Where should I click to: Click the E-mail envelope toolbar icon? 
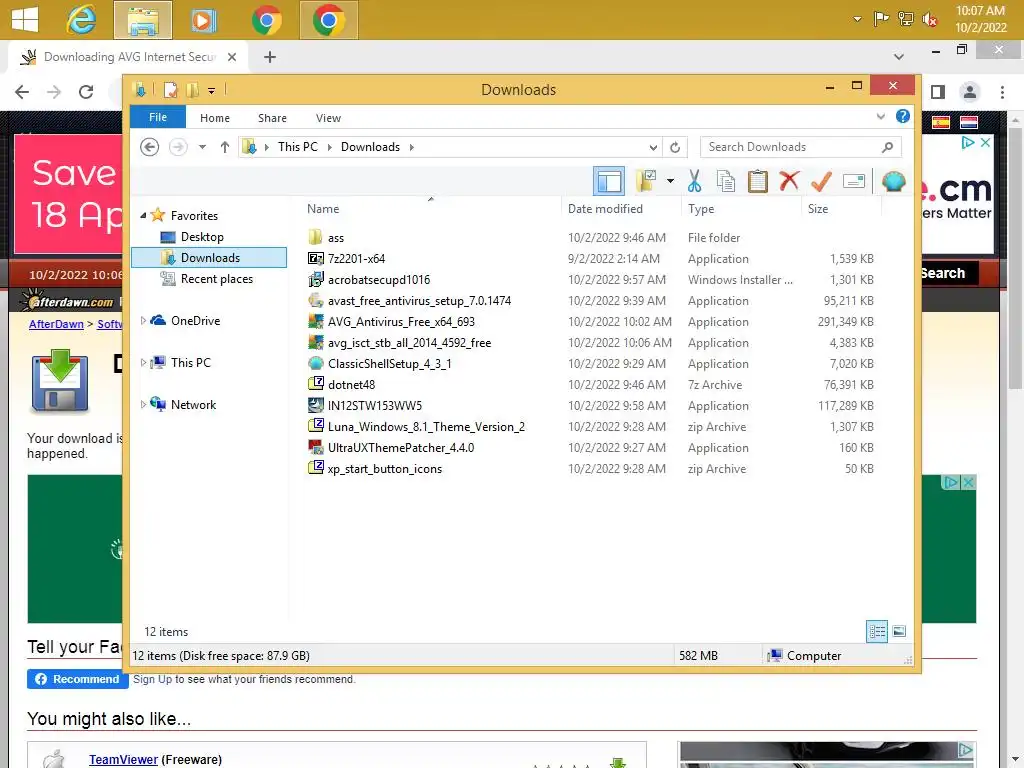(854, 181)
